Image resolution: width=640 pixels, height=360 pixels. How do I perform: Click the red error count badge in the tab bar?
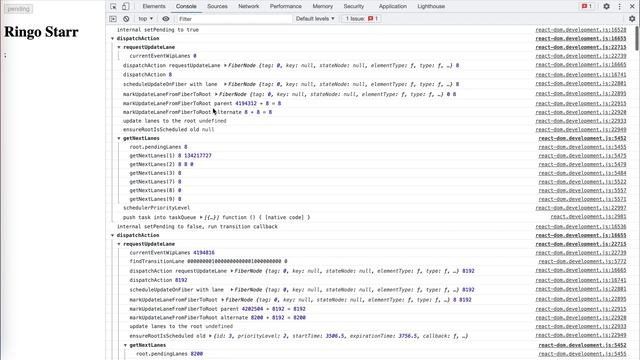[586, 7]
